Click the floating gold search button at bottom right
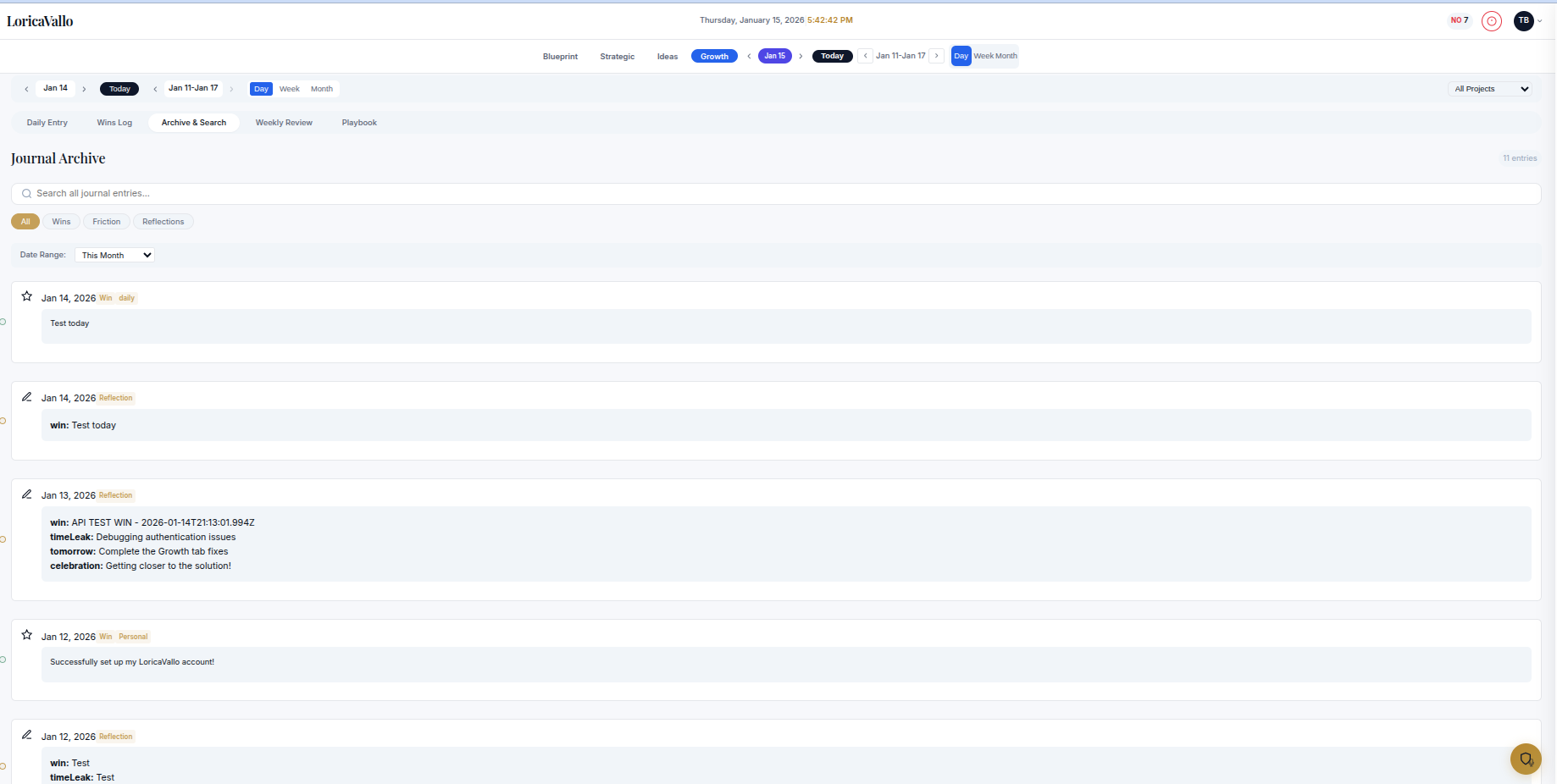 [1526, 759]
